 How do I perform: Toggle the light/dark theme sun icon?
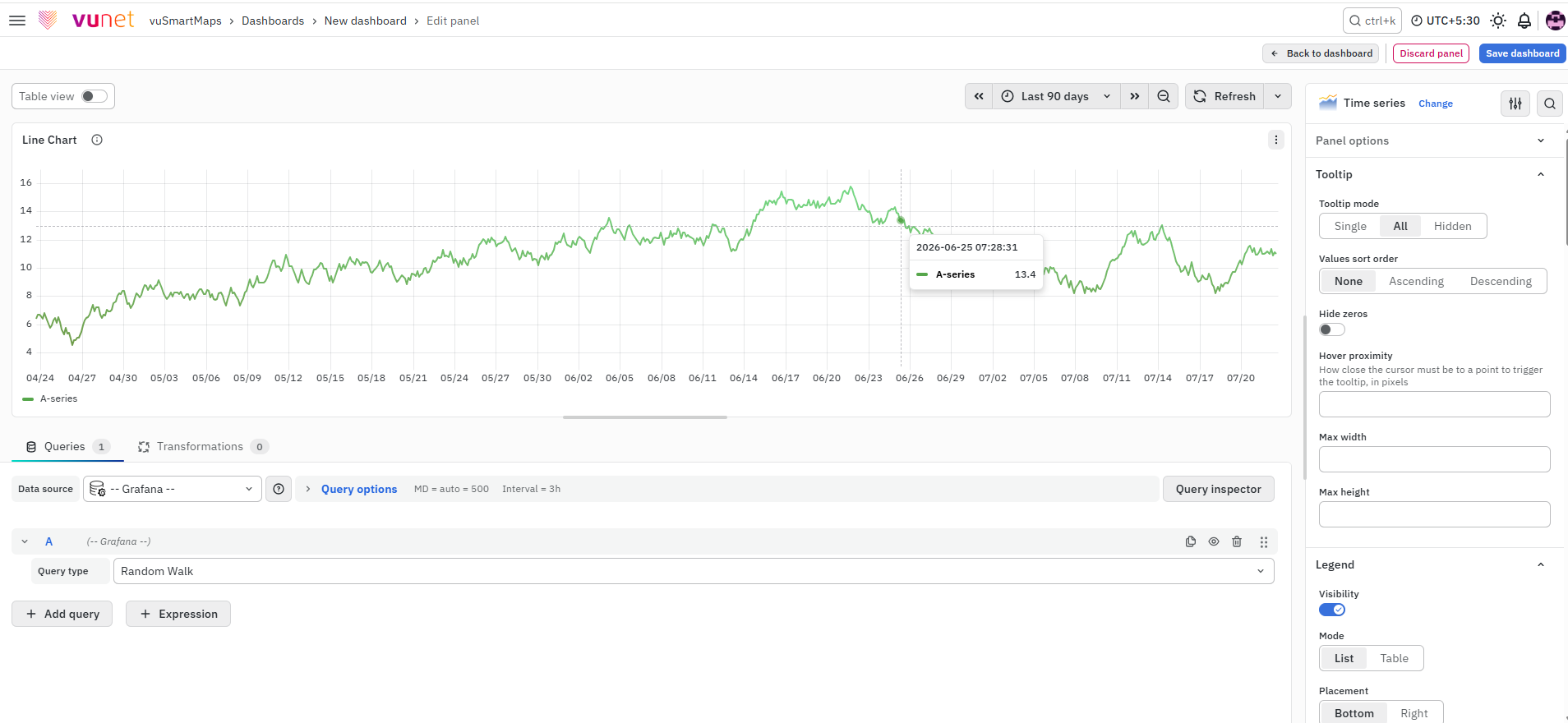click(x=1498, y=21)
